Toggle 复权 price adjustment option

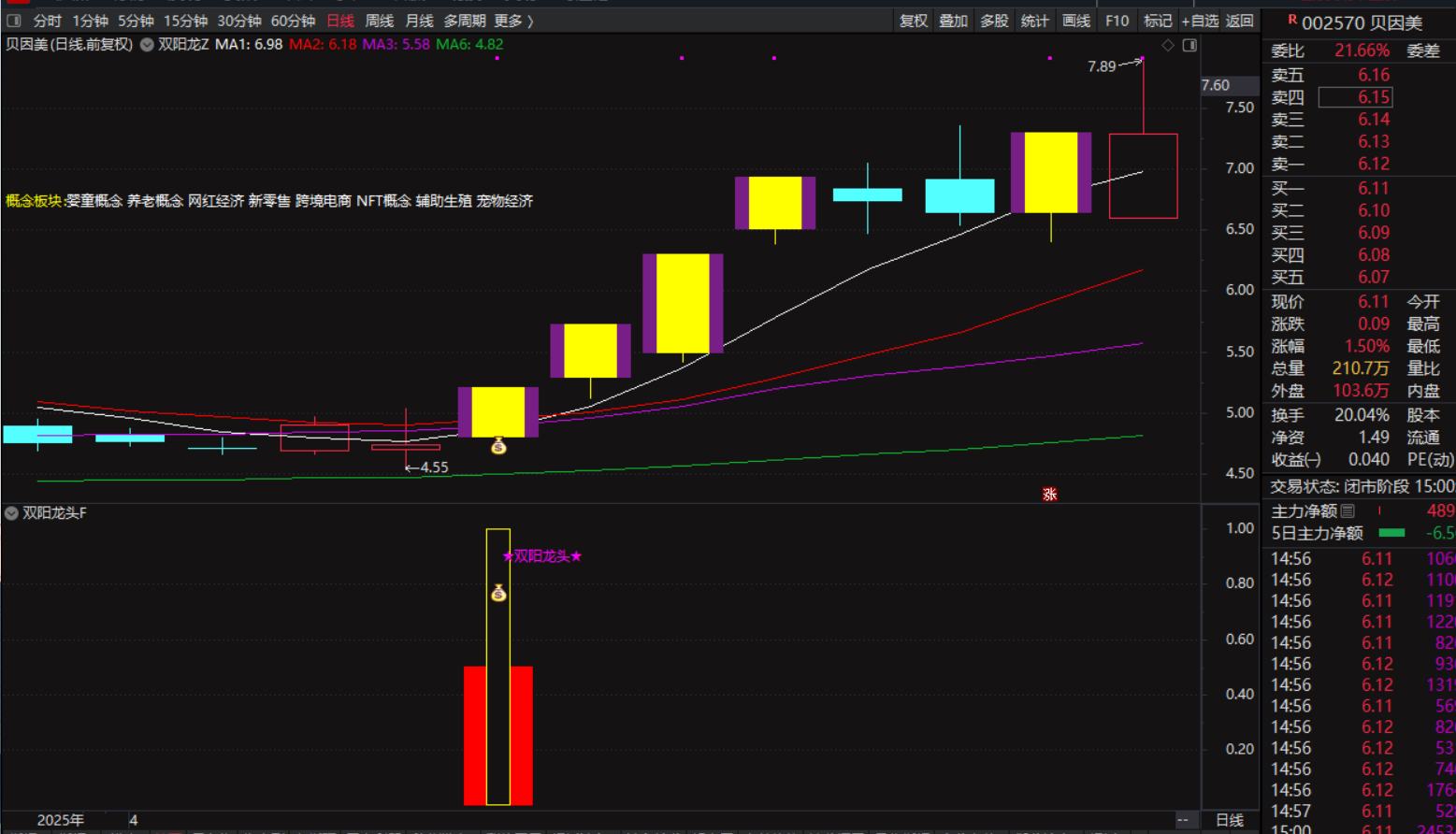[913, 21]
